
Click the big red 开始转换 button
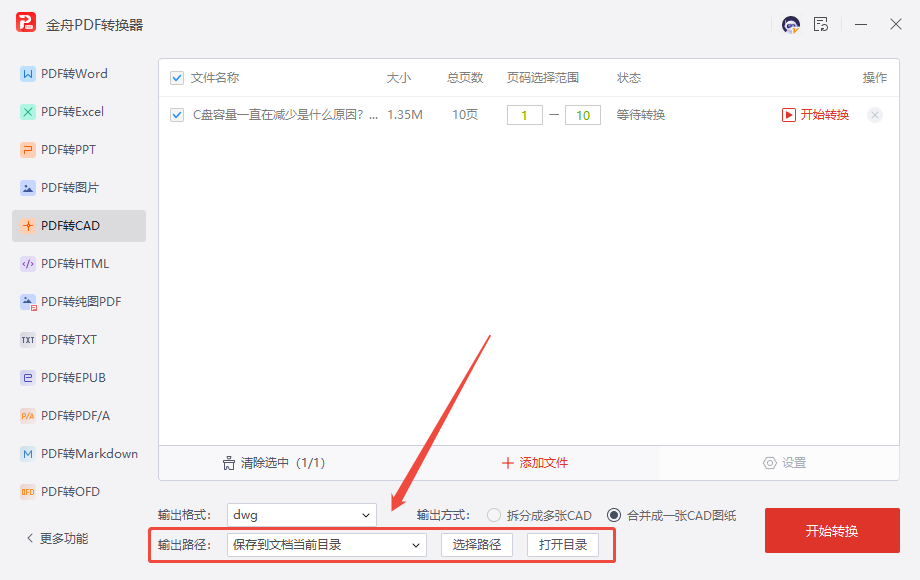(832, 531)
